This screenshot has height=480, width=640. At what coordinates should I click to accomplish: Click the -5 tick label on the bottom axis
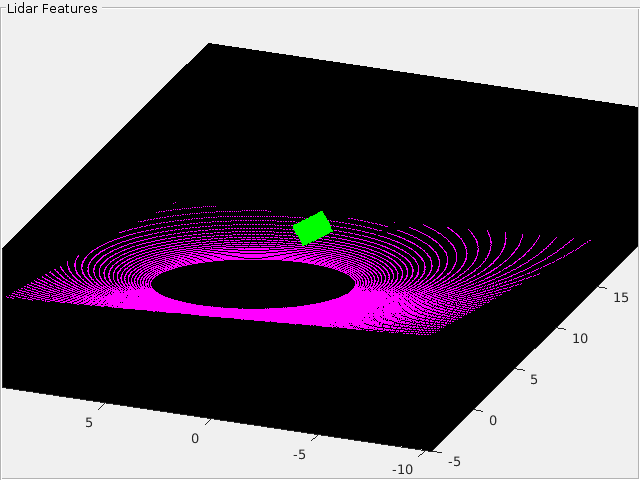[x=299, y=454]
